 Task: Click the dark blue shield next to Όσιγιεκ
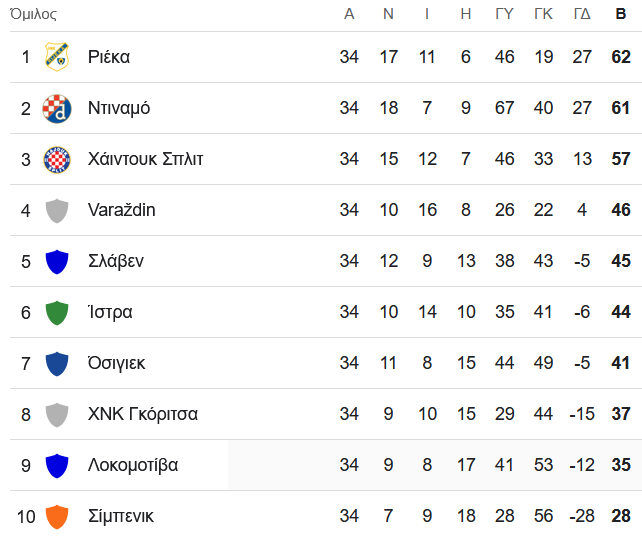pyautogui.click(x=57, y=363)
